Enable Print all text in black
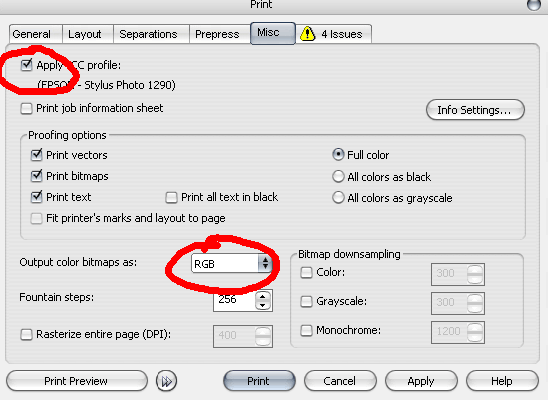548x400 pixels. pos(171,197)
